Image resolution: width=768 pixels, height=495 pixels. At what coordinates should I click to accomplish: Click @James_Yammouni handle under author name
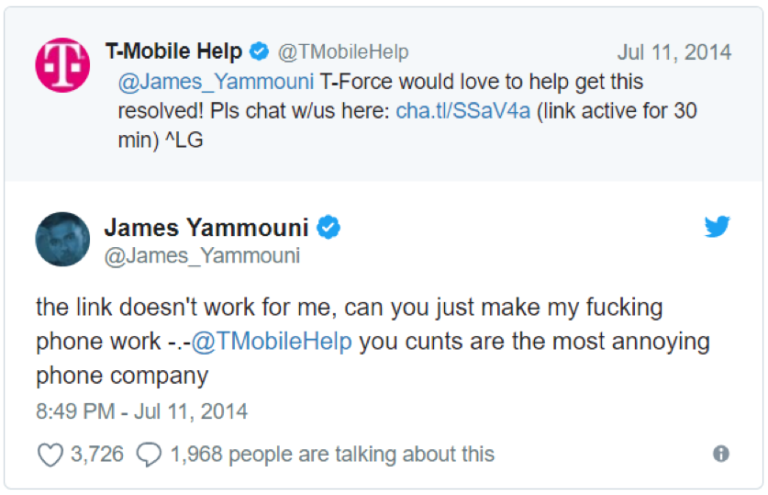point(202,256)
